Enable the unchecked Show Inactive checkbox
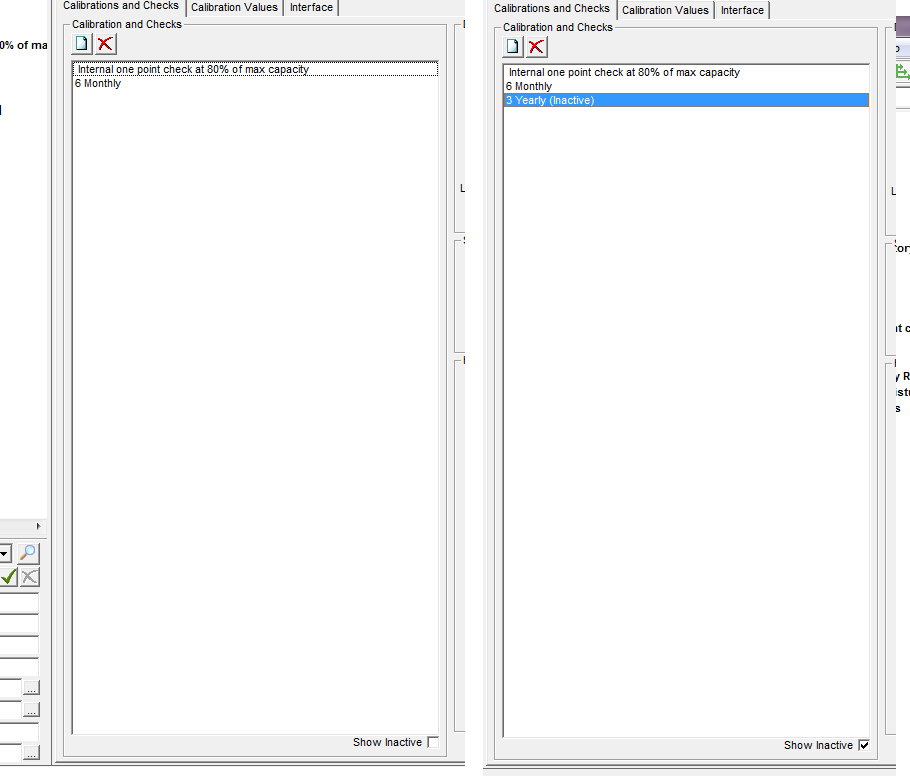Image resolution: width=910 pixels, height=778 pixels. [432, 742]
